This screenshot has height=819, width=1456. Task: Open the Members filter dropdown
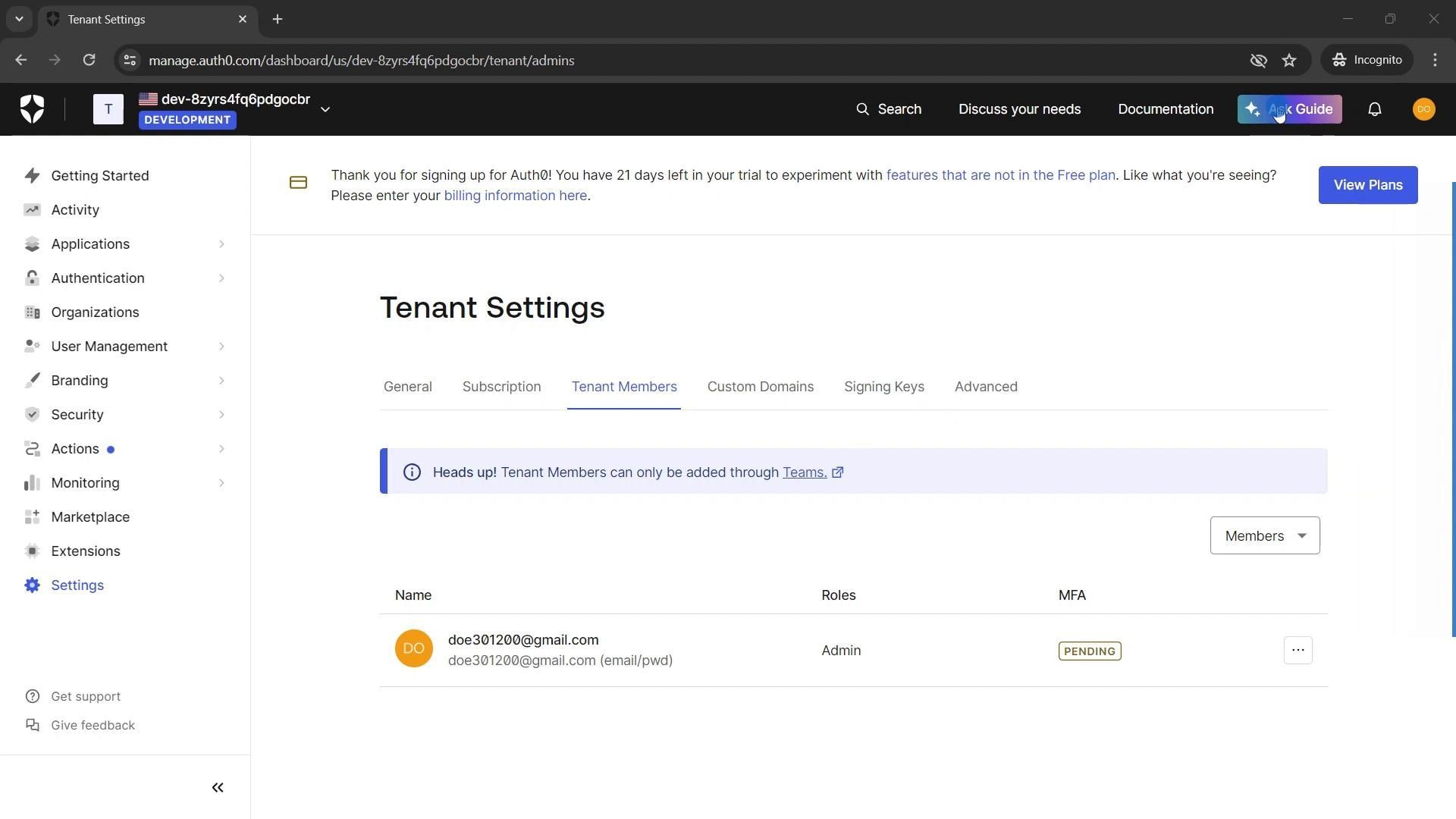pos(1264,536)
